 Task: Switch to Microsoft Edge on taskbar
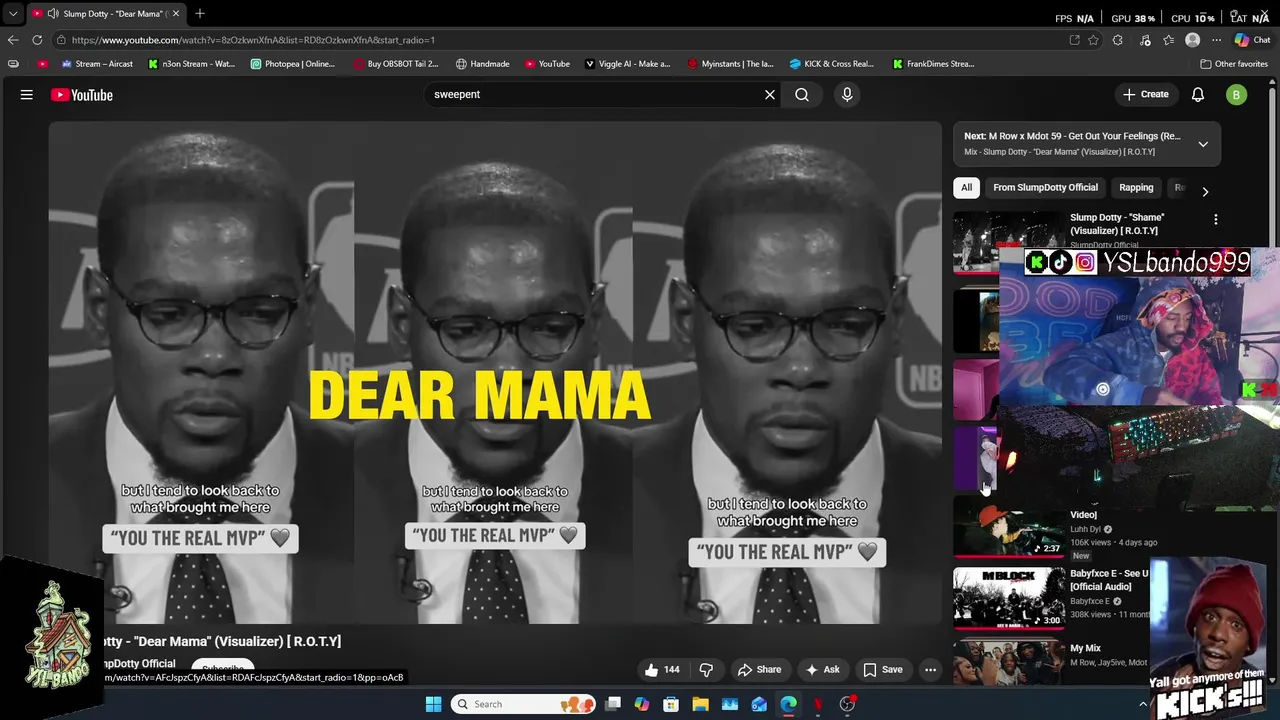(x=789, y=704)
